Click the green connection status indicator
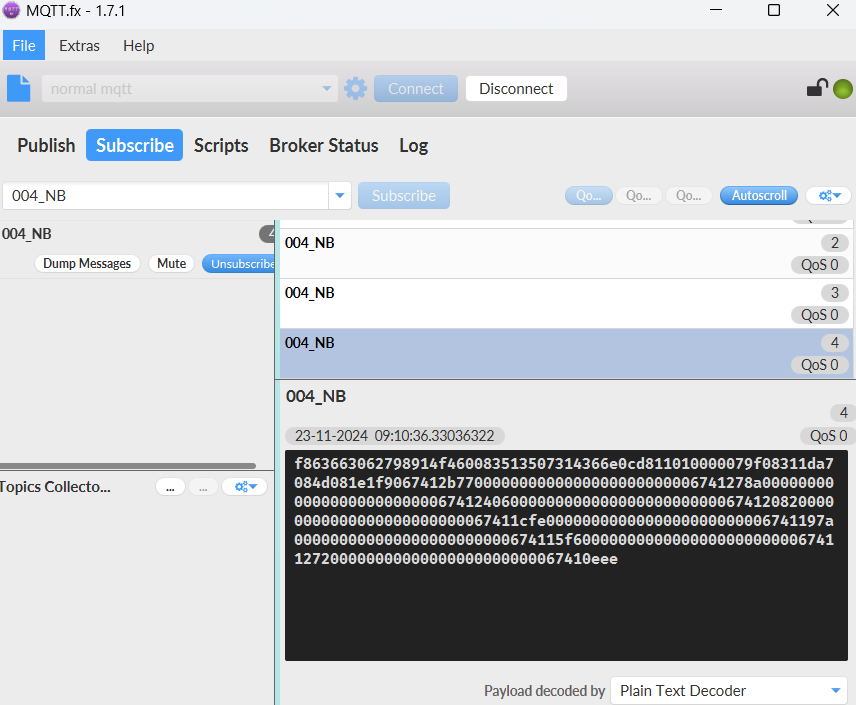This screenshot has width=856, height=705. 842,89
